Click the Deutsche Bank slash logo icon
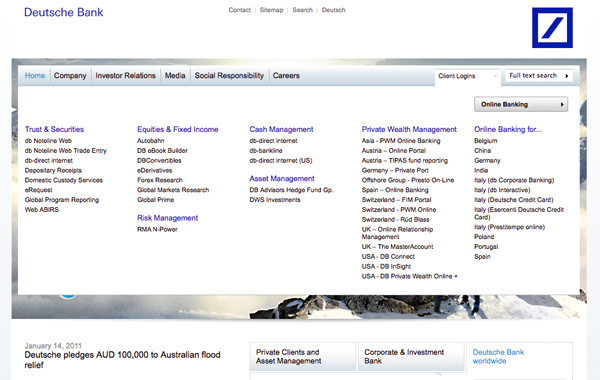600x380 pixels. 552,28
